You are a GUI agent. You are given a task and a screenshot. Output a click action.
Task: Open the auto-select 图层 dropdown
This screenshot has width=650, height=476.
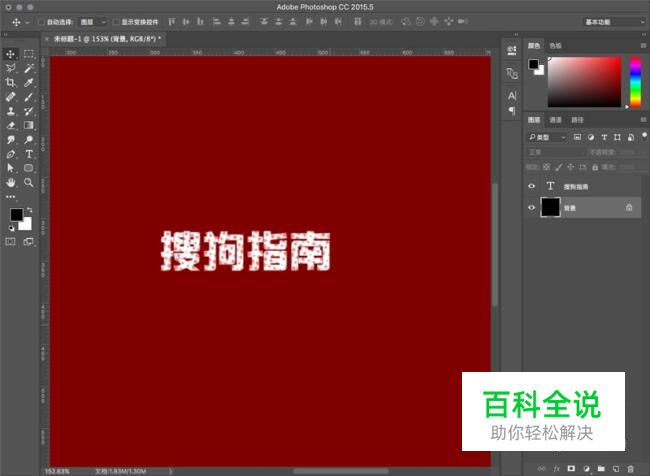click(x=93, y=22)
